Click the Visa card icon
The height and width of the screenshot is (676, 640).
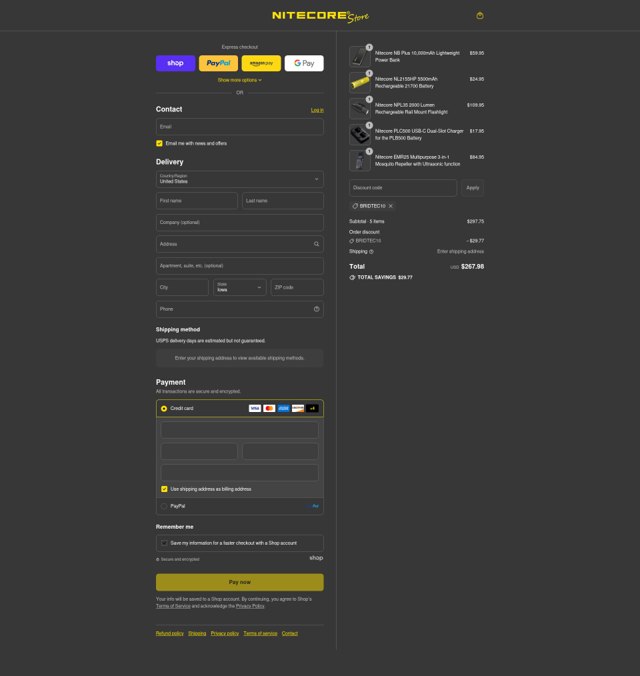255,408
